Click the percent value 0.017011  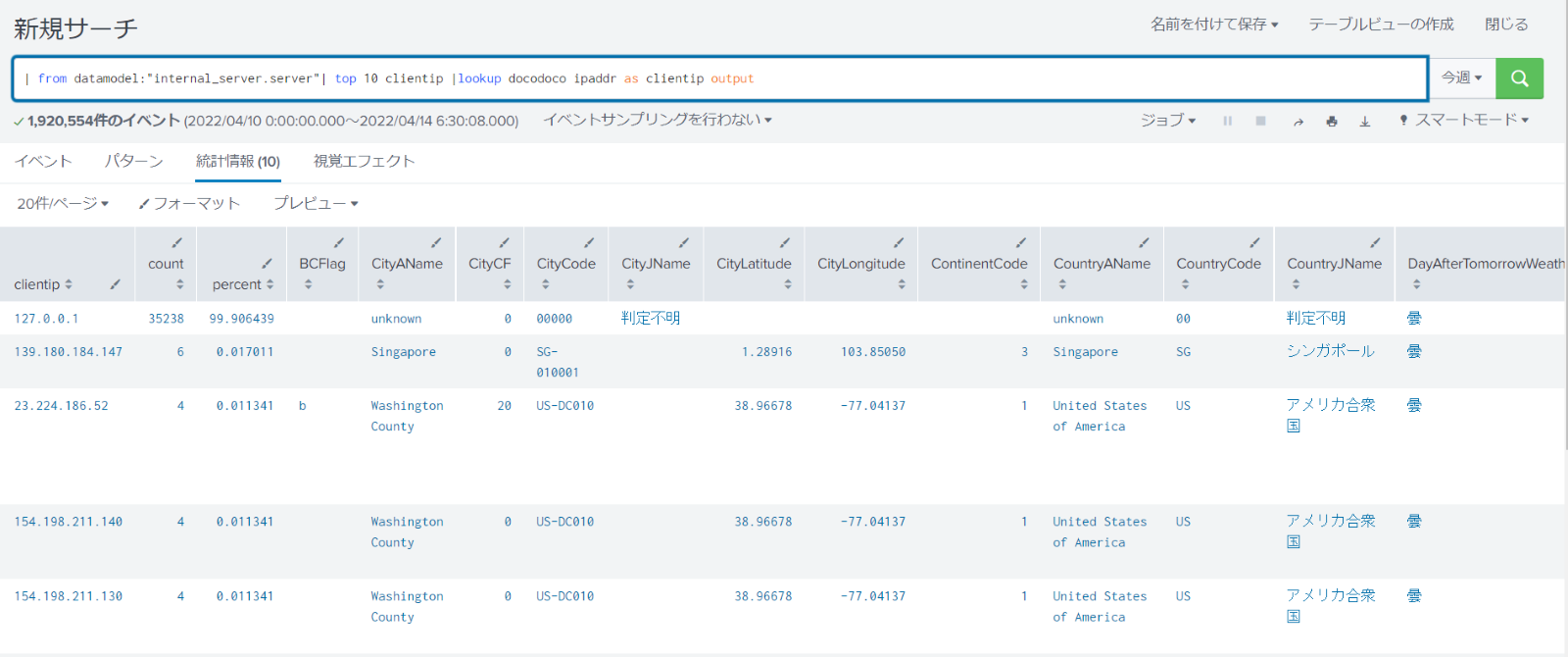click(x=245, y=352)
